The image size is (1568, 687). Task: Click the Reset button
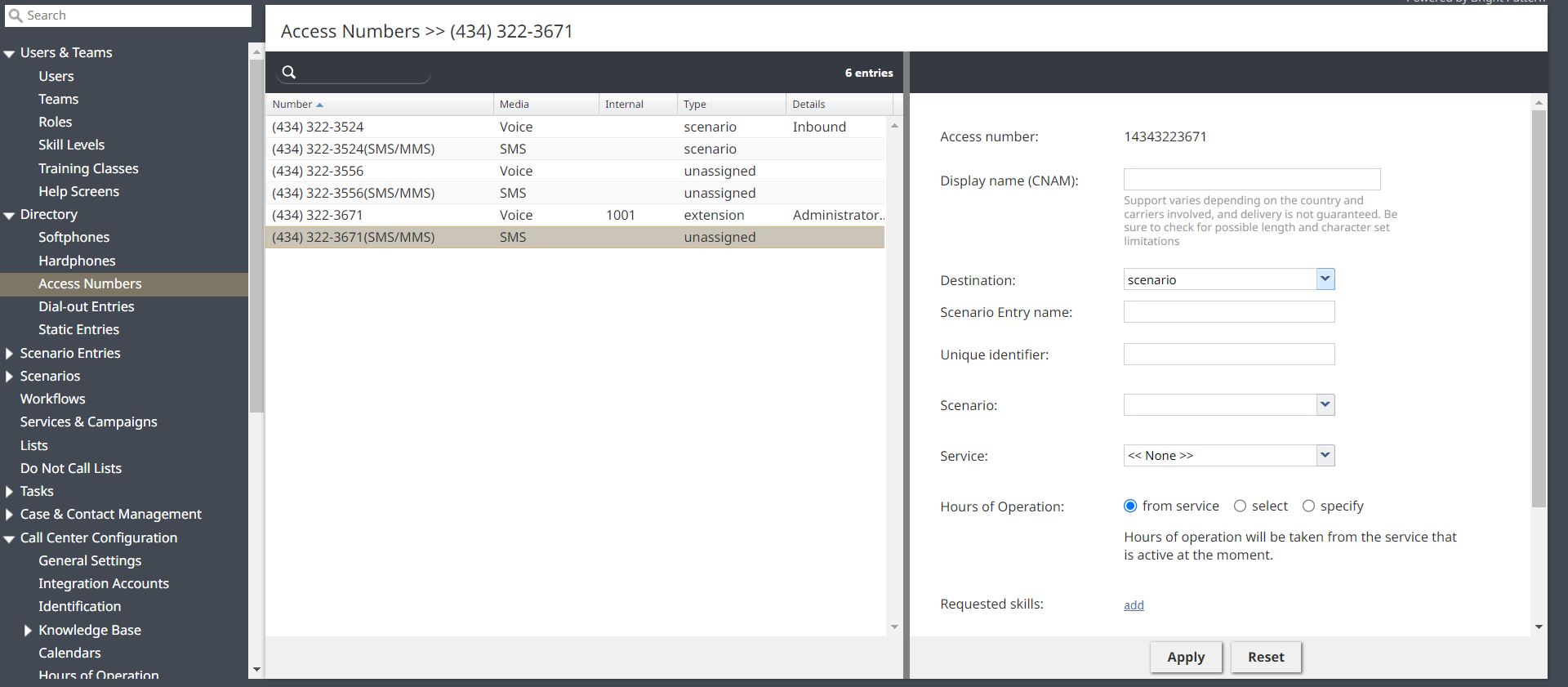1266,657
